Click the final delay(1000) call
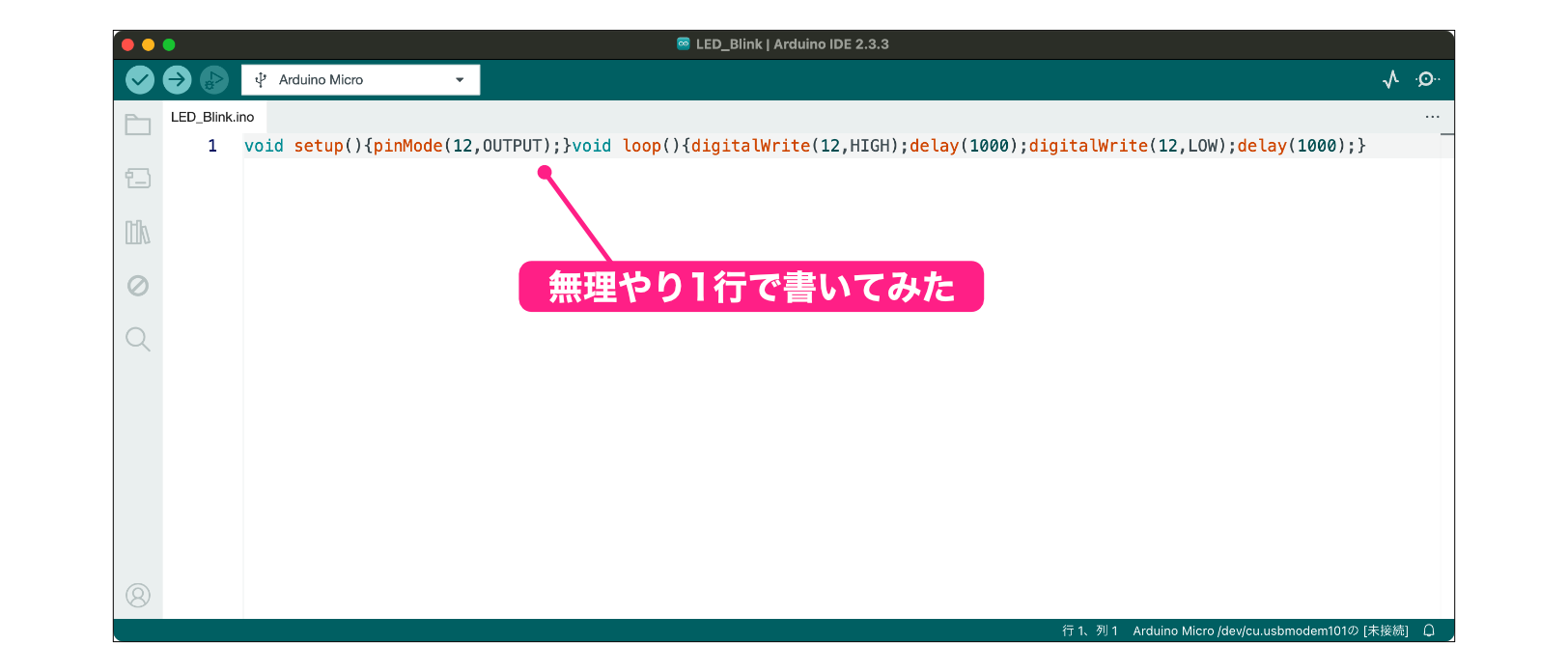 [x=1292, y=146]
